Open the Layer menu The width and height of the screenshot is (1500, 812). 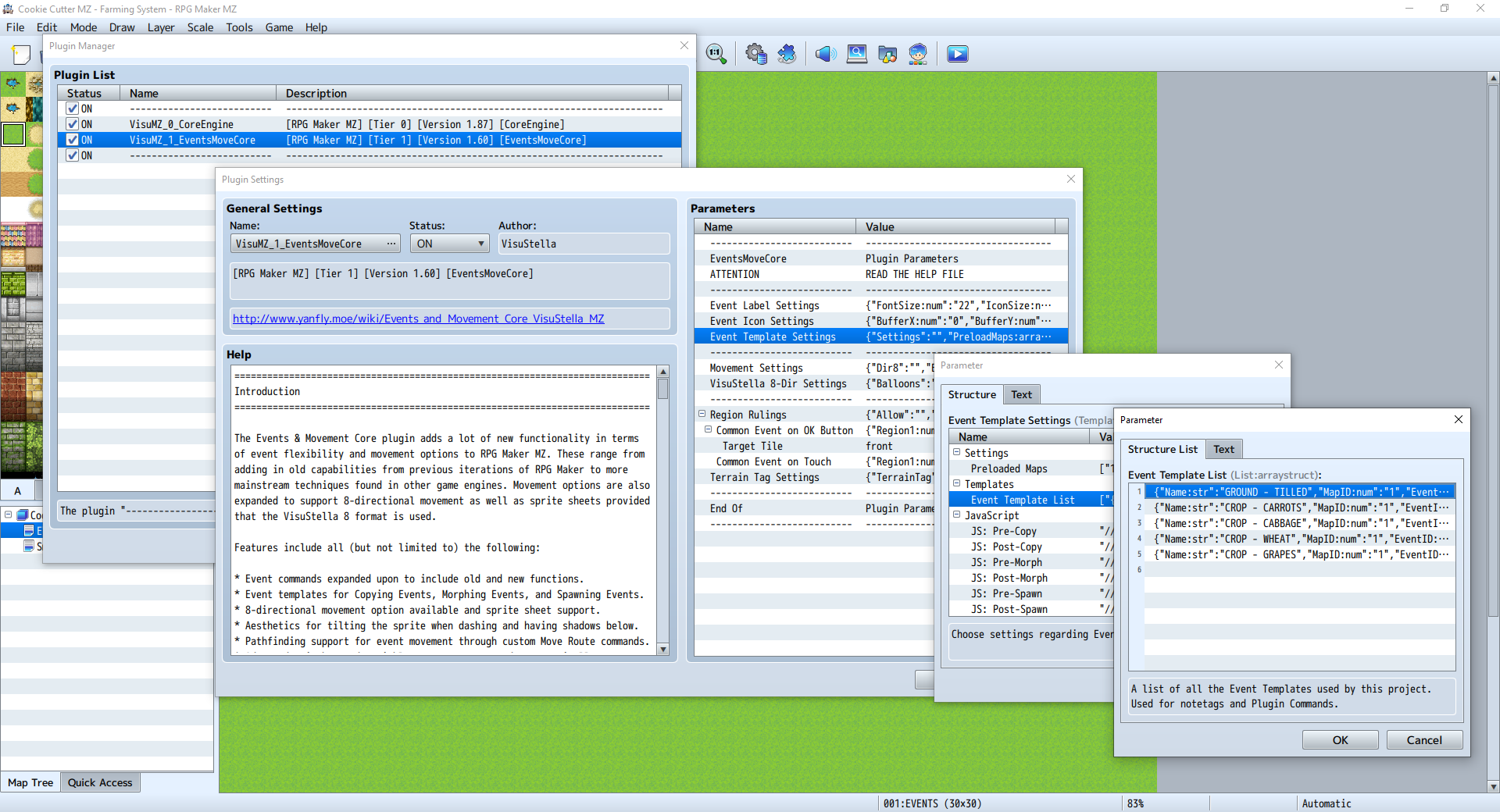coord(161,27)
